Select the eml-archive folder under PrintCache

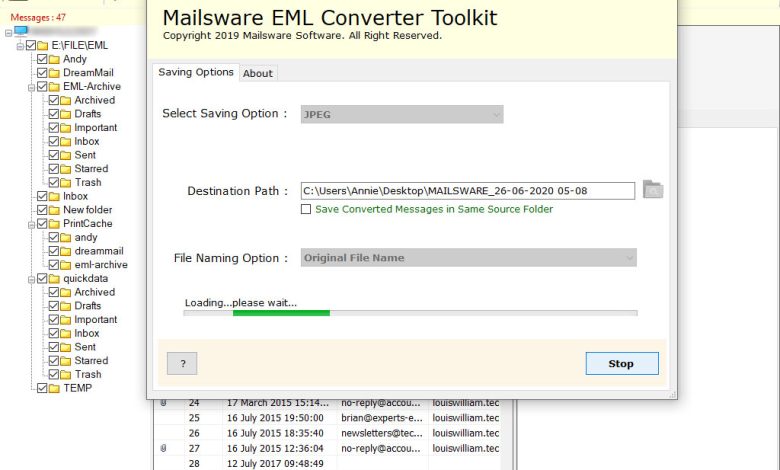coord(101,265)
